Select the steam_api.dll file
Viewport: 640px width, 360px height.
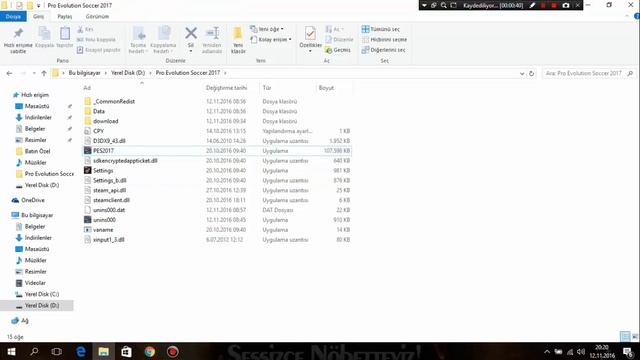216,190
